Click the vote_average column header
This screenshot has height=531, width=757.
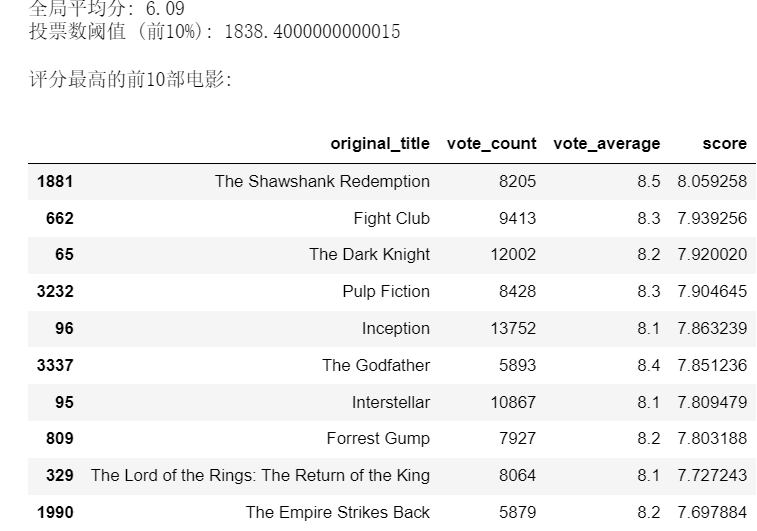[606, 143]
